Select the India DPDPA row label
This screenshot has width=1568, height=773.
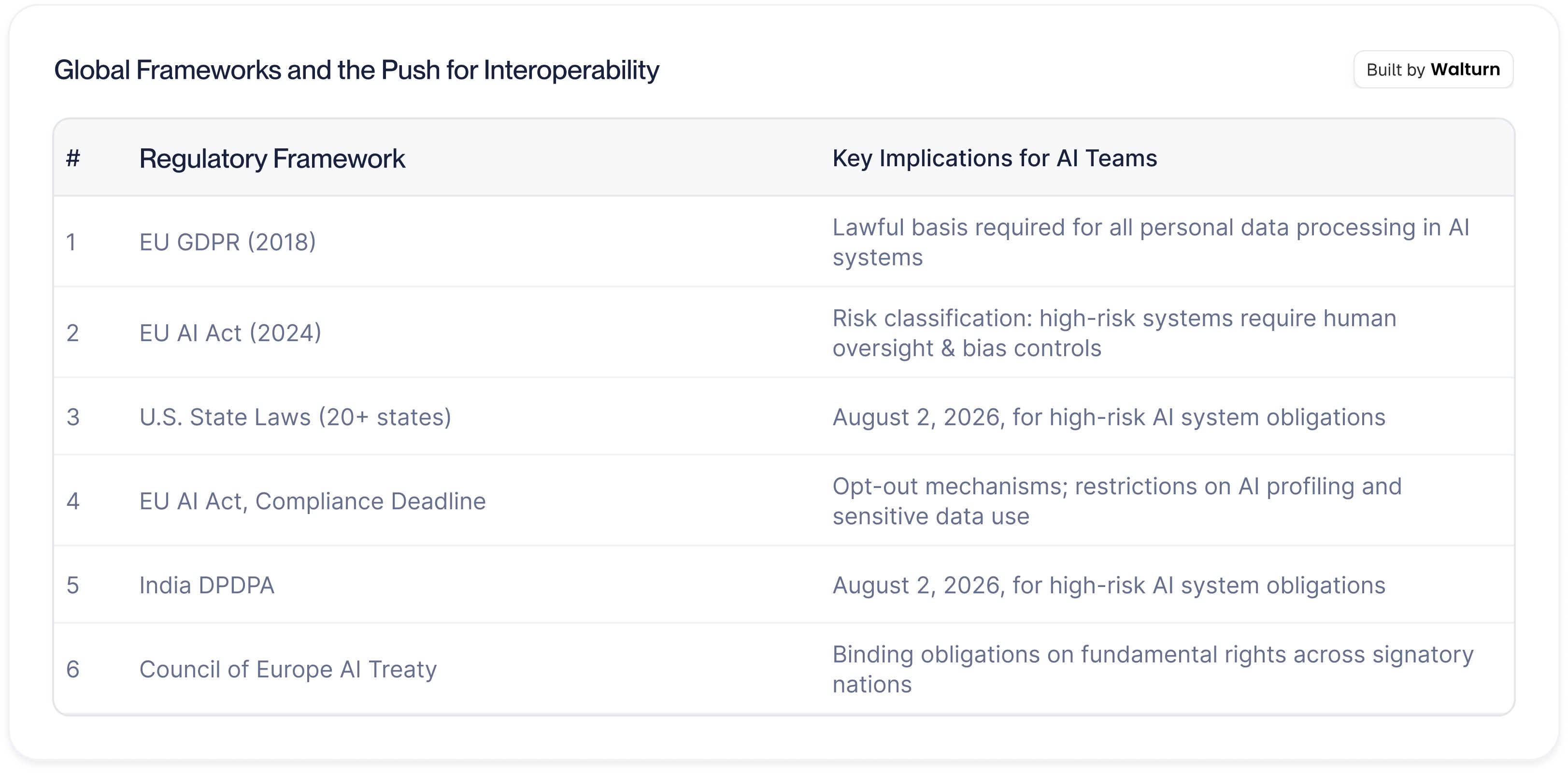pos(206,585)
